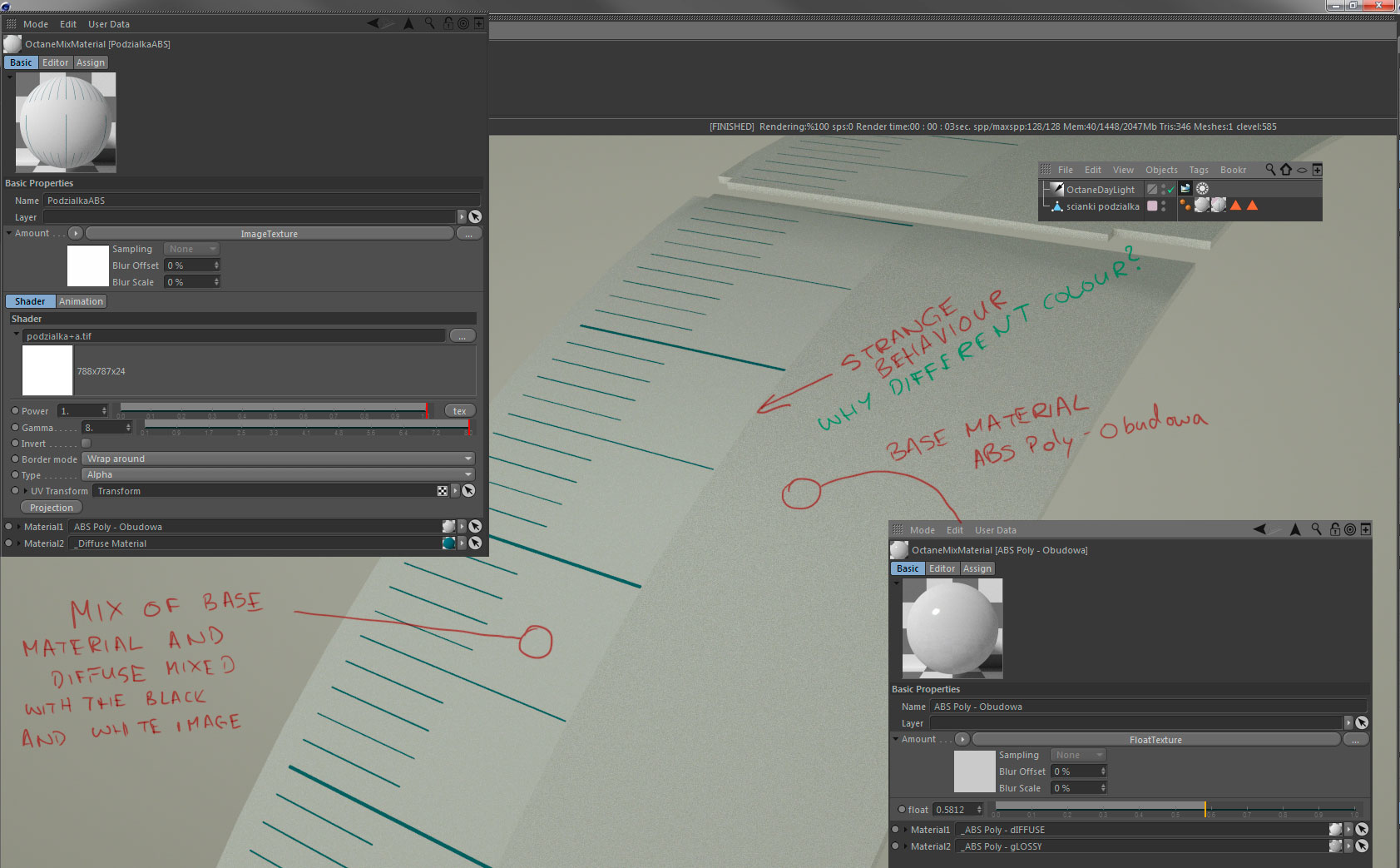Click the home icon in Object Manager
The image size is (1400, 868).
point(1286,169)
